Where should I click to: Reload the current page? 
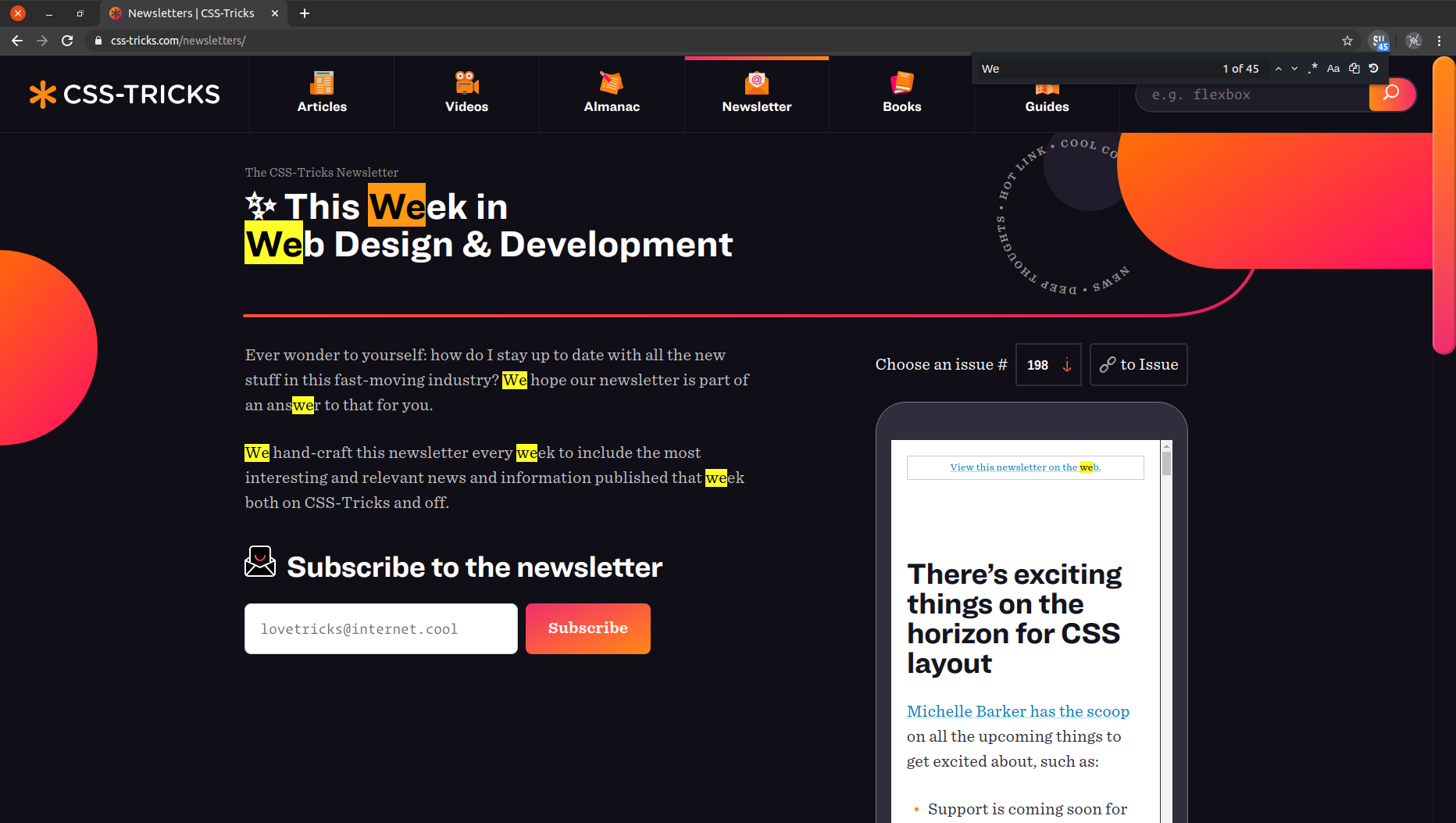click(x=67, y=41)
